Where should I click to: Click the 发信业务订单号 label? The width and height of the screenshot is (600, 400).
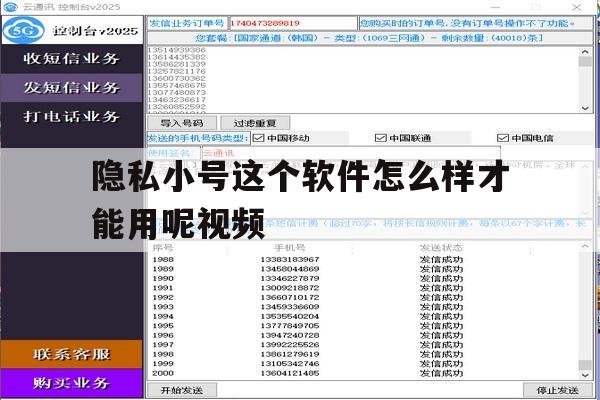187,23
